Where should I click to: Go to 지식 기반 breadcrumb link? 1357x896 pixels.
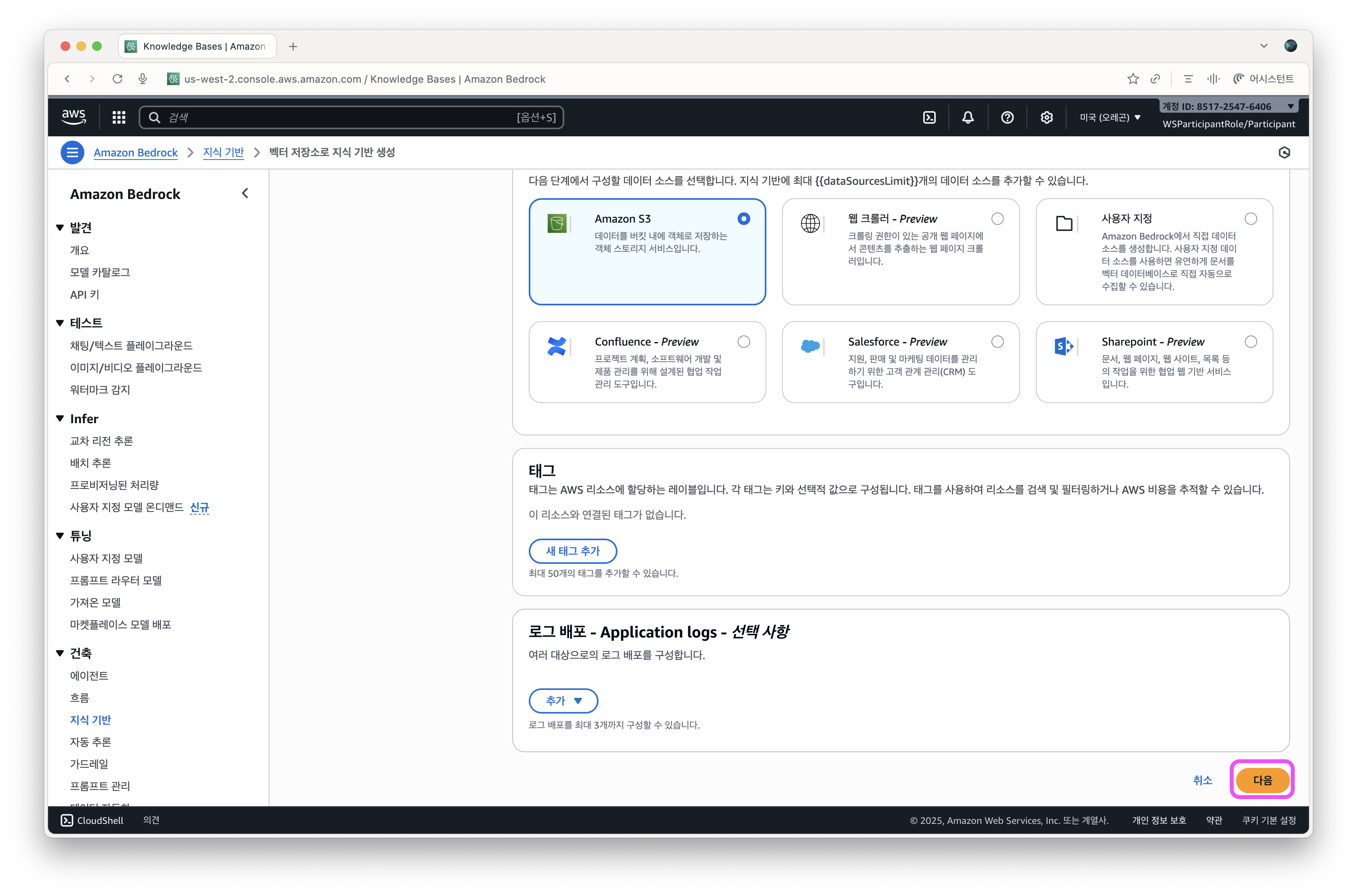[223, 152]
